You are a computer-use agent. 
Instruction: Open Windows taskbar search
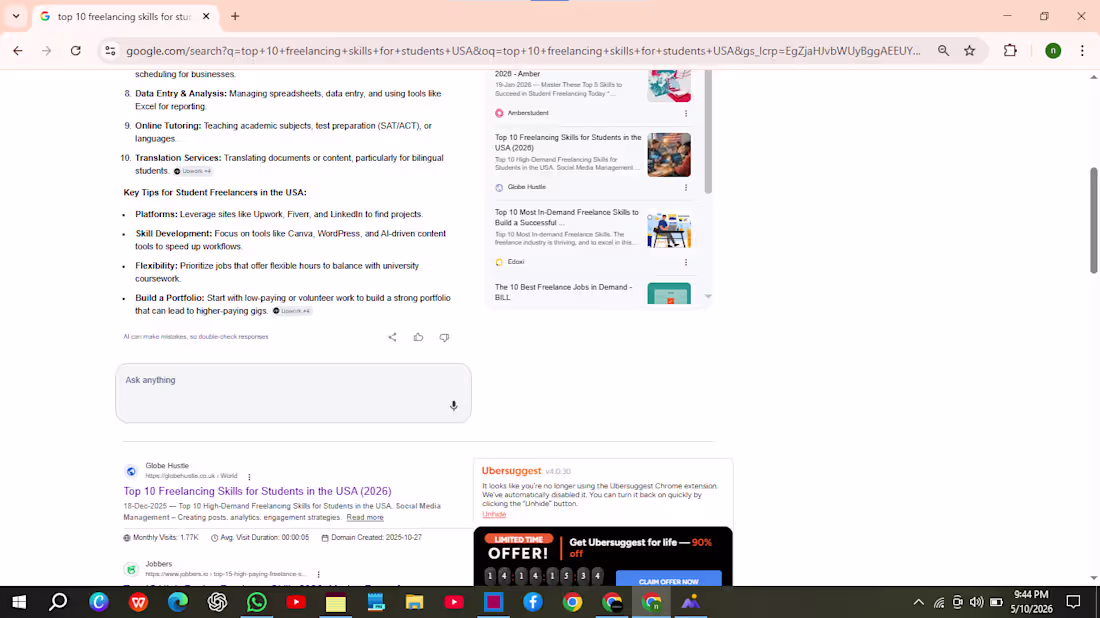[59, 602]
